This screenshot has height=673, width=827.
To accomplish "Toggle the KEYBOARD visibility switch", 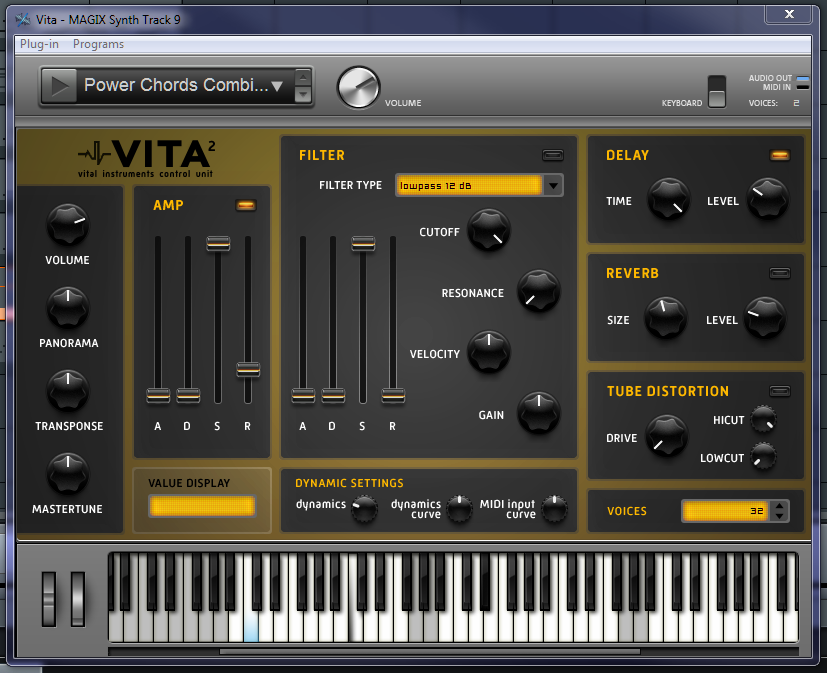I will [717, 92].
